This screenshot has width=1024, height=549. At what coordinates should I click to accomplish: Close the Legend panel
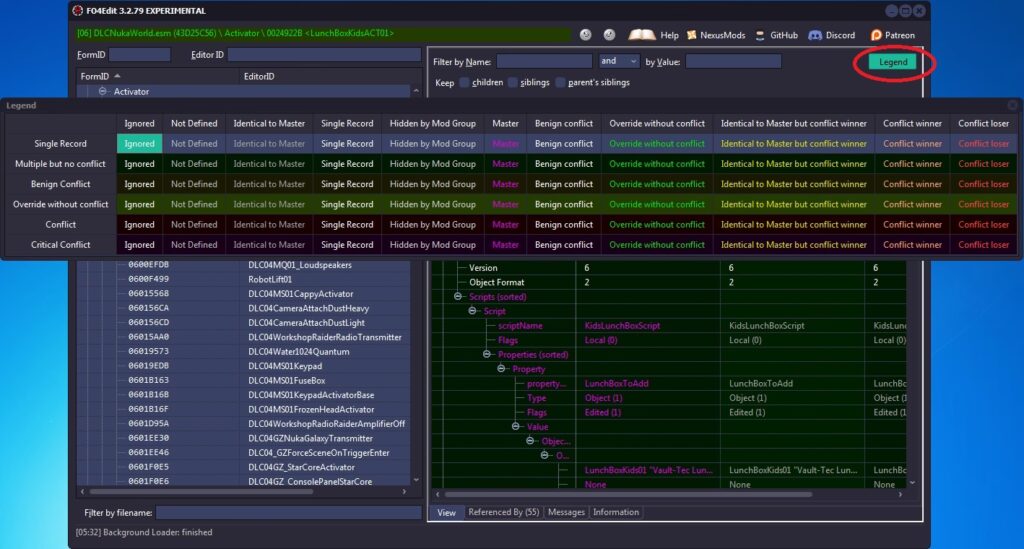(1012, 105)
